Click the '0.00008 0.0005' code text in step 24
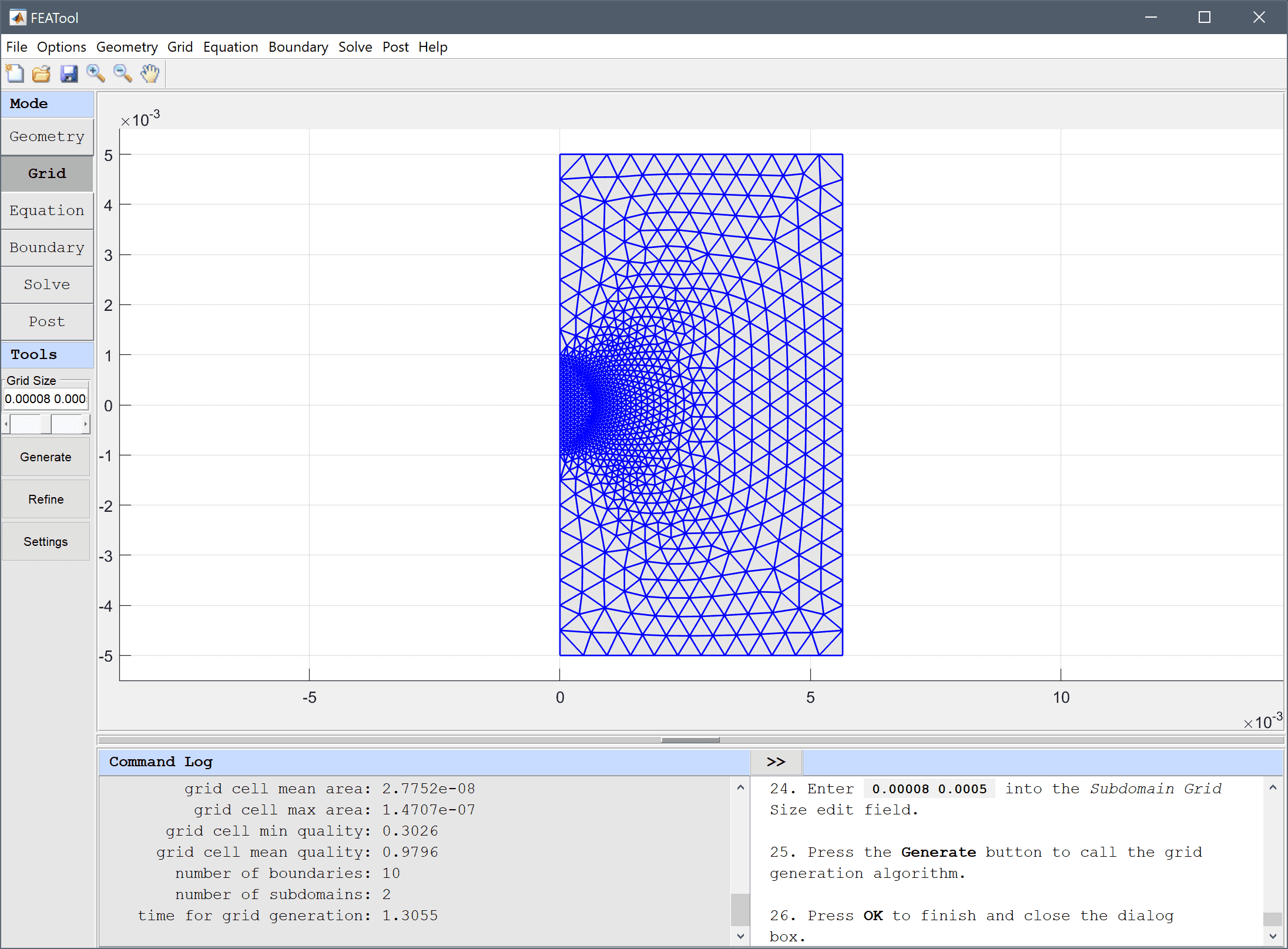Image resolution: width=1288 pixels, height=949 pixels. (930, 789)
